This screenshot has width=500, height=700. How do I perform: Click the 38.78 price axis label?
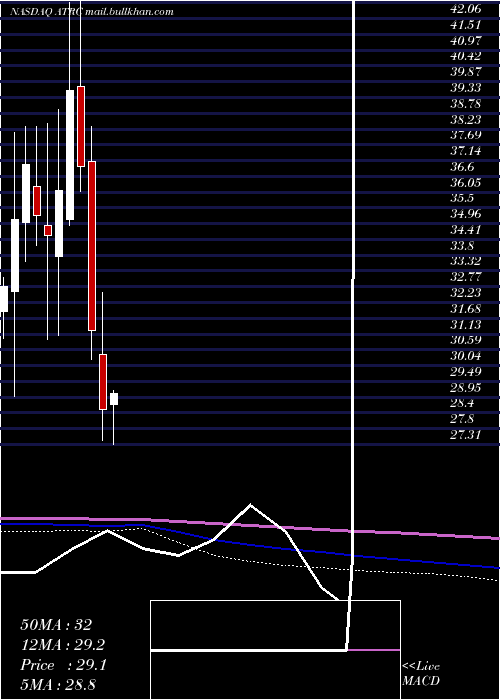point(466,104)
